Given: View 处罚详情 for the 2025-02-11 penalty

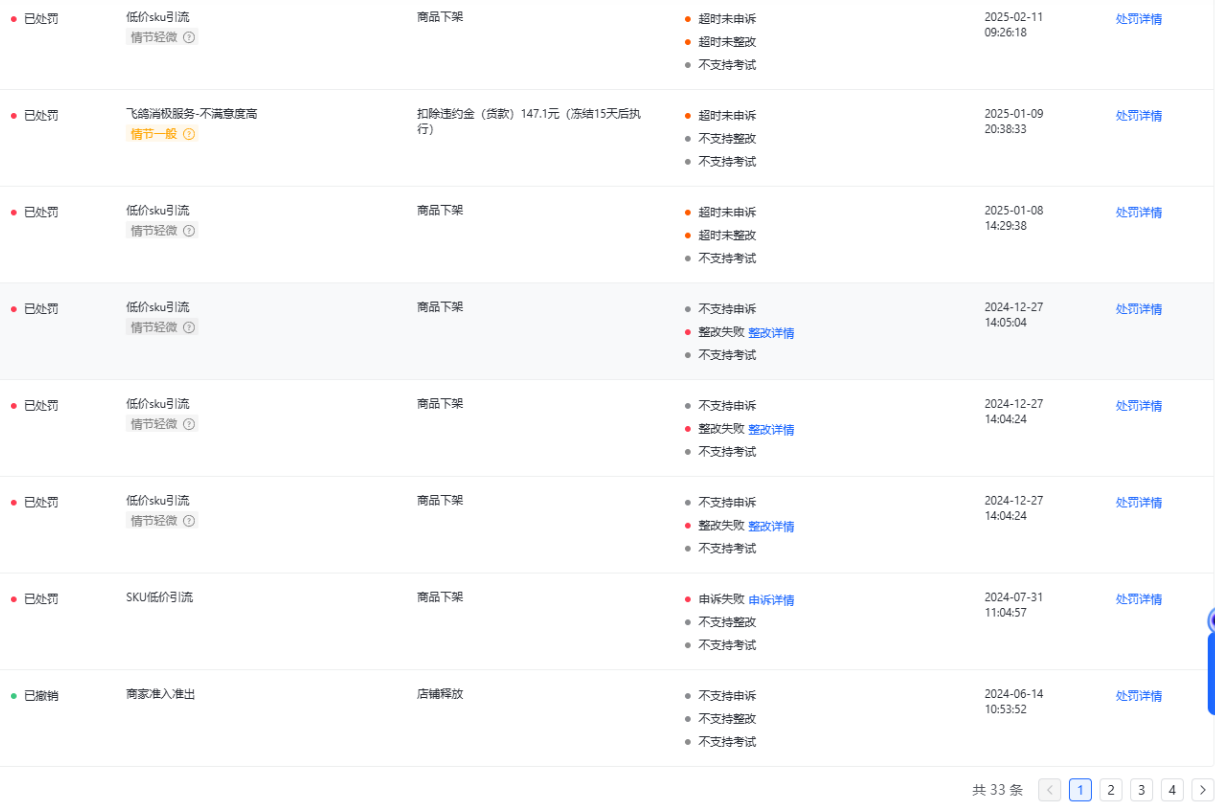Looking at the screenshot, I should [1138, 19].
